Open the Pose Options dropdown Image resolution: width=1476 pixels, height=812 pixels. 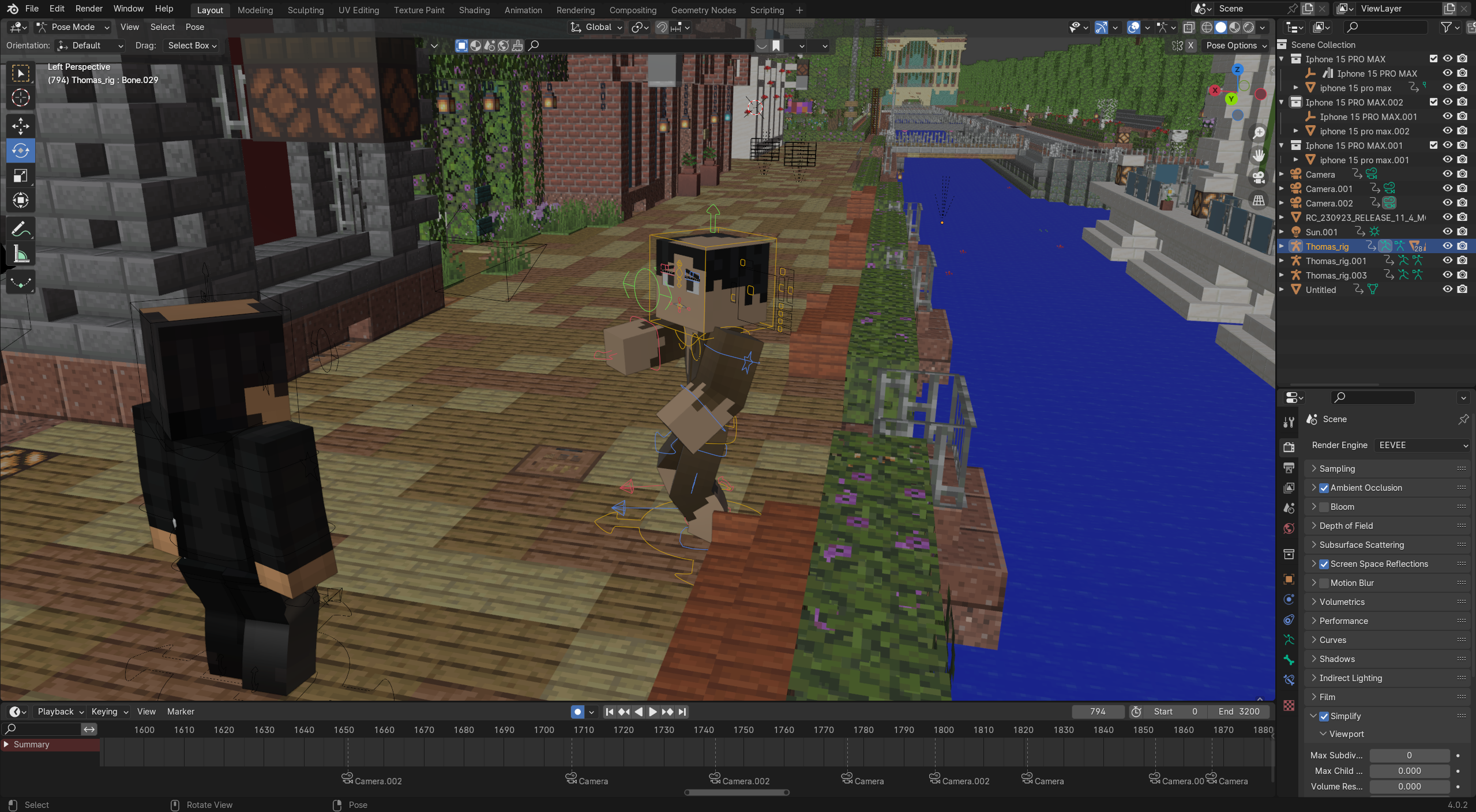tap(1237, 46)
